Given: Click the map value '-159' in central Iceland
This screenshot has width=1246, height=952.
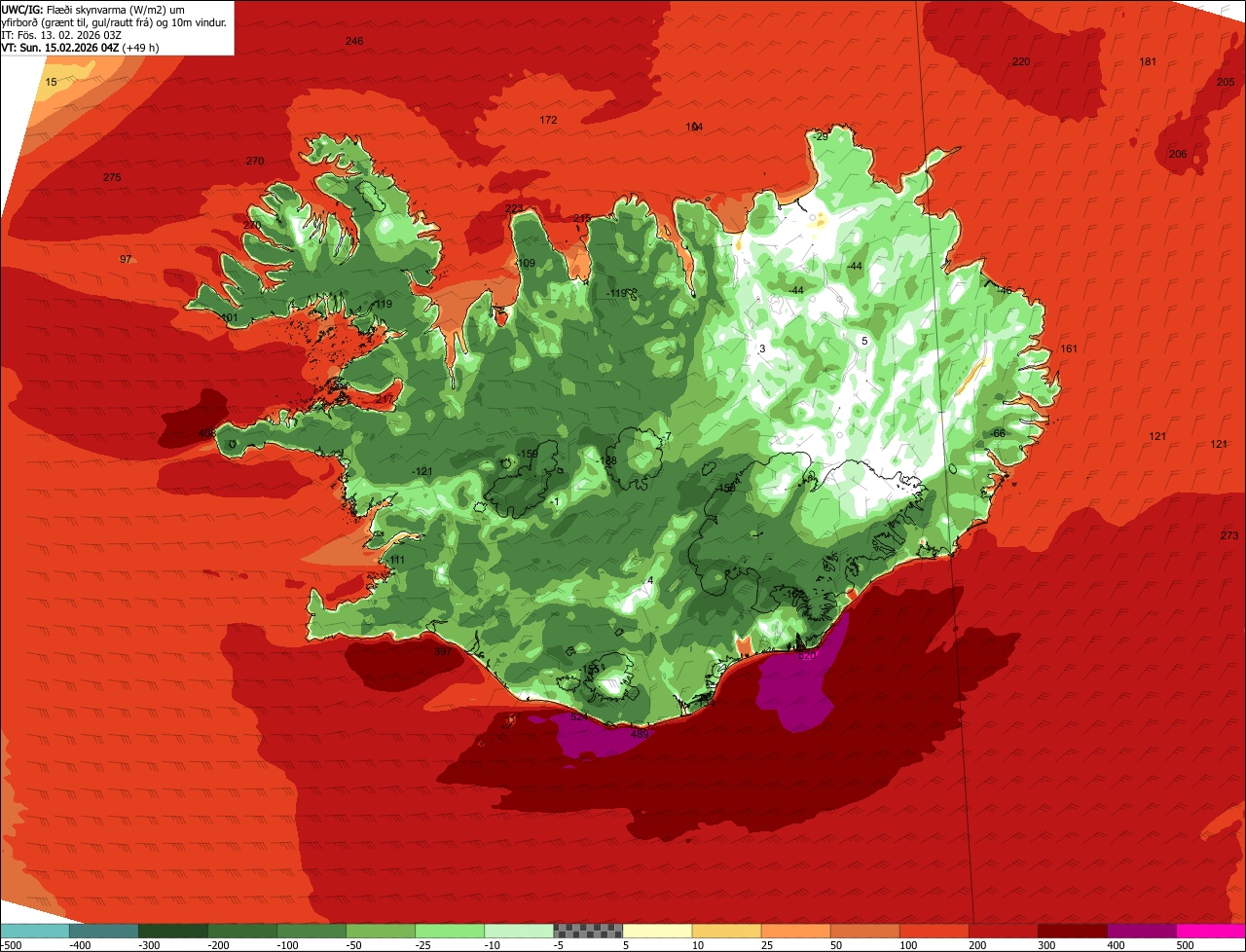Looking at the screenshot, I should coord(529,454).
